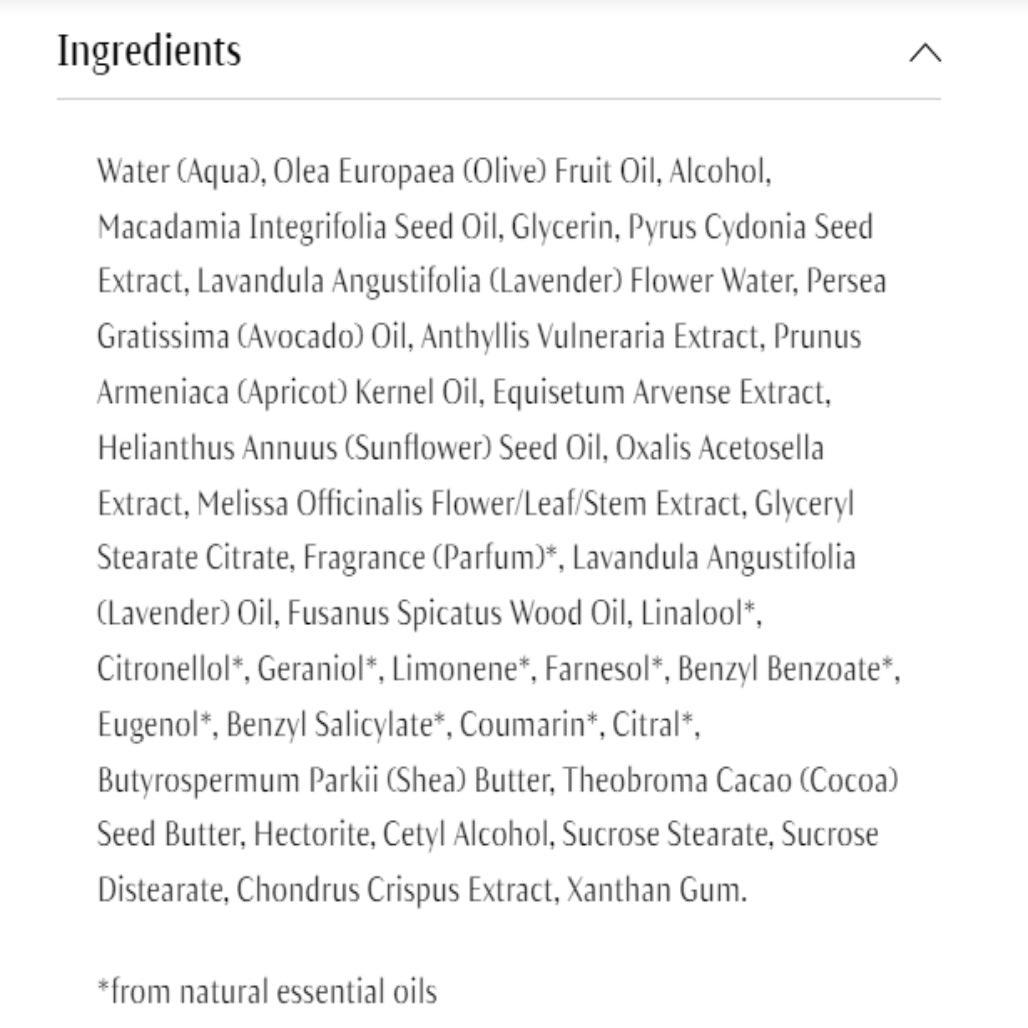Click the "*from natural essential oils" footnote
The image size is (1028, 1028).
267,991
